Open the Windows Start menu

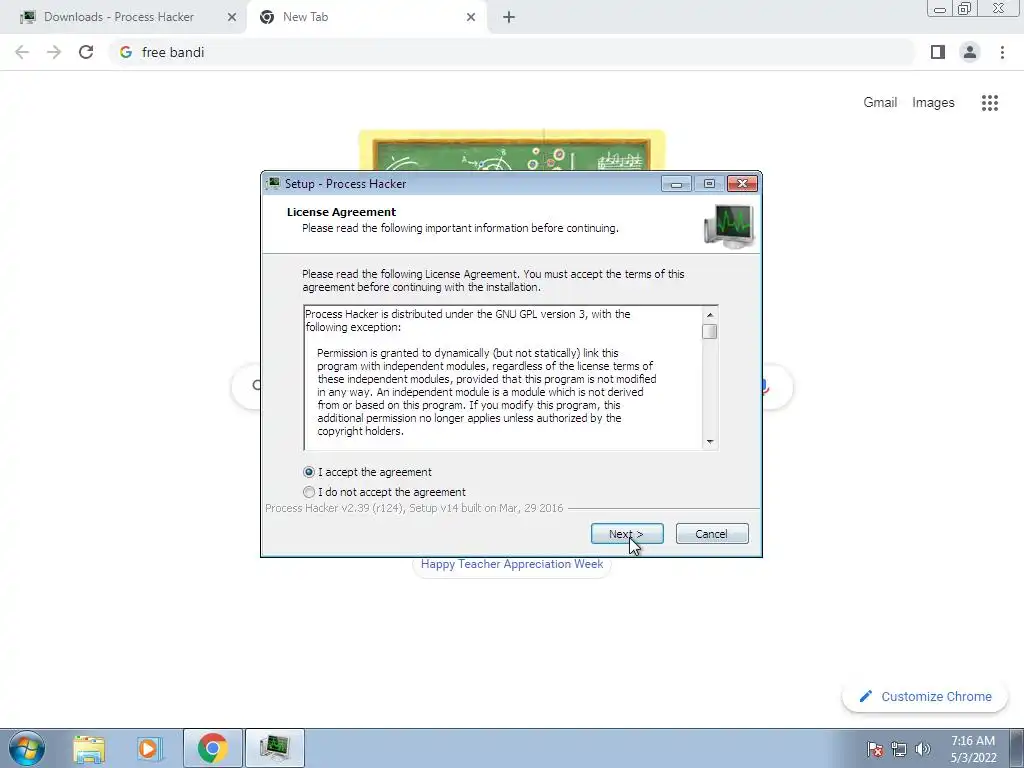(27, 748)
